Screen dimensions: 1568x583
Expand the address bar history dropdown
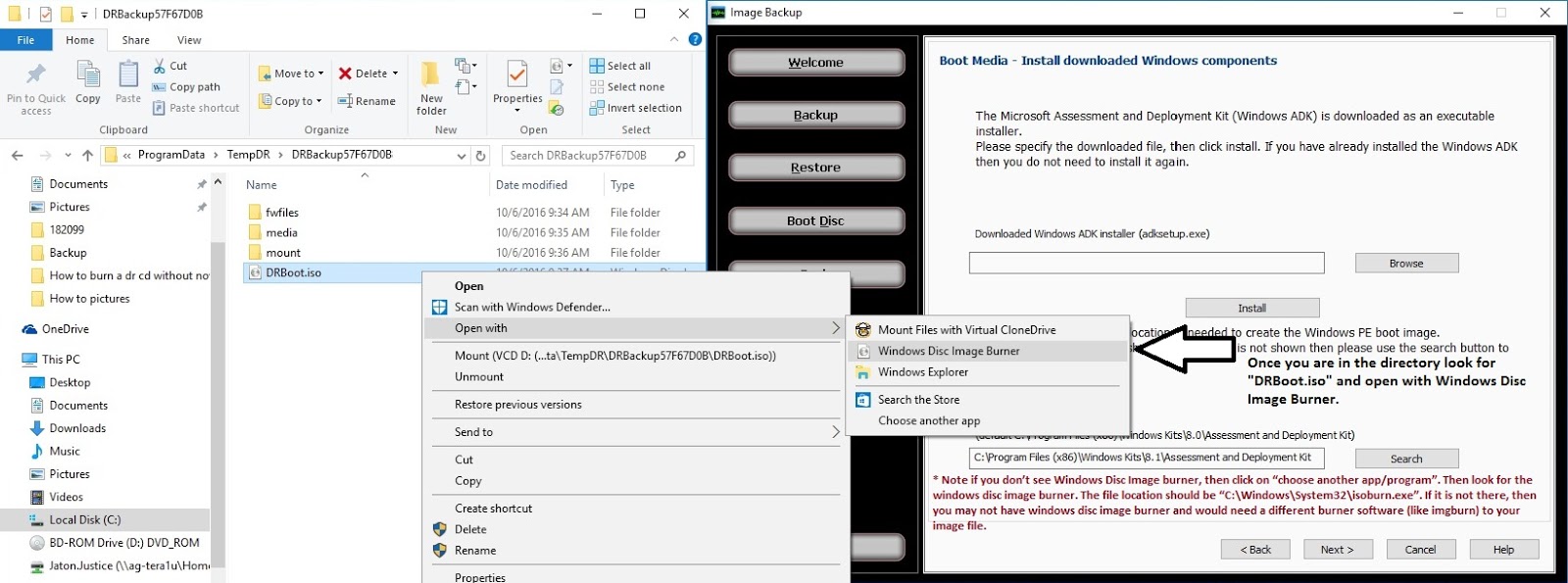coord(462,155)
